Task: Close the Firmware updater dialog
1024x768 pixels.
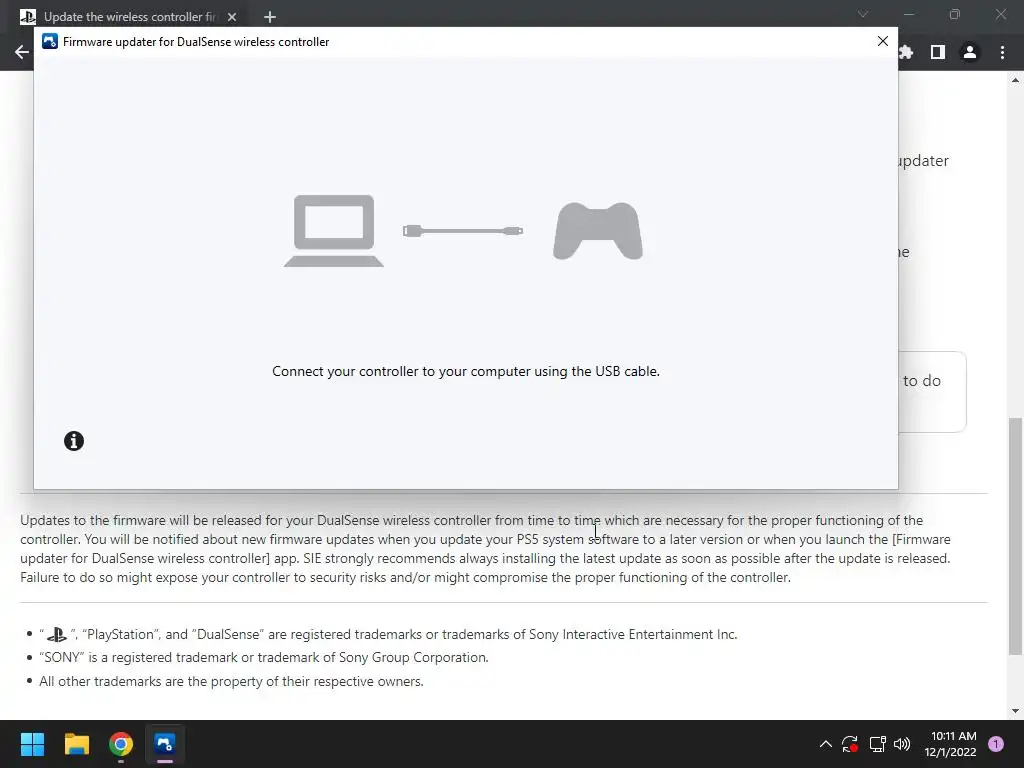Action: pyautogui.click(x=882, y=41)
